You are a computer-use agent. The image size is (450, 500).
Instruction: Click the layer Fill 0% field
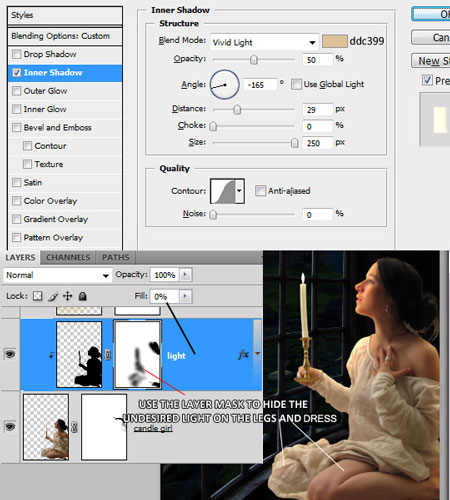[x=165, y=296]
